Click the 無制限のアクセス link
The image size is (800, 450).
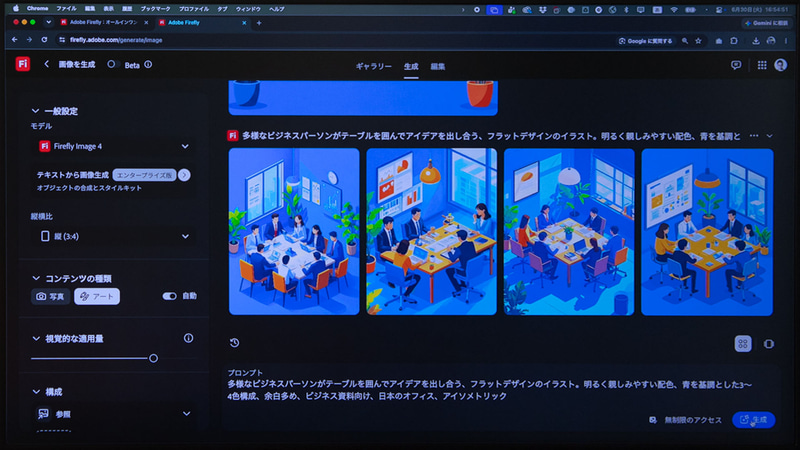tap(693, 420)
